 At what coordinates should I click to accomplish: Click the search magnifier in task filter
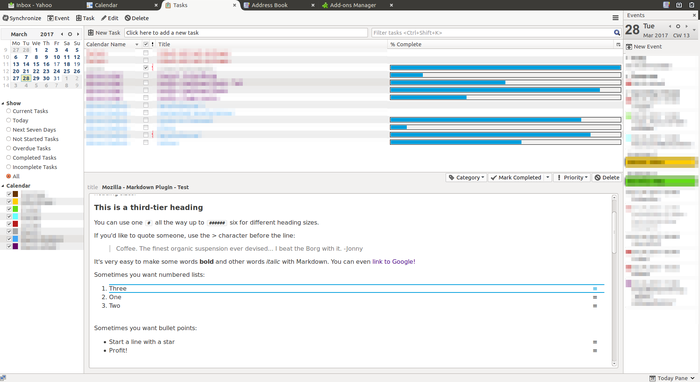tap(617, 33)
